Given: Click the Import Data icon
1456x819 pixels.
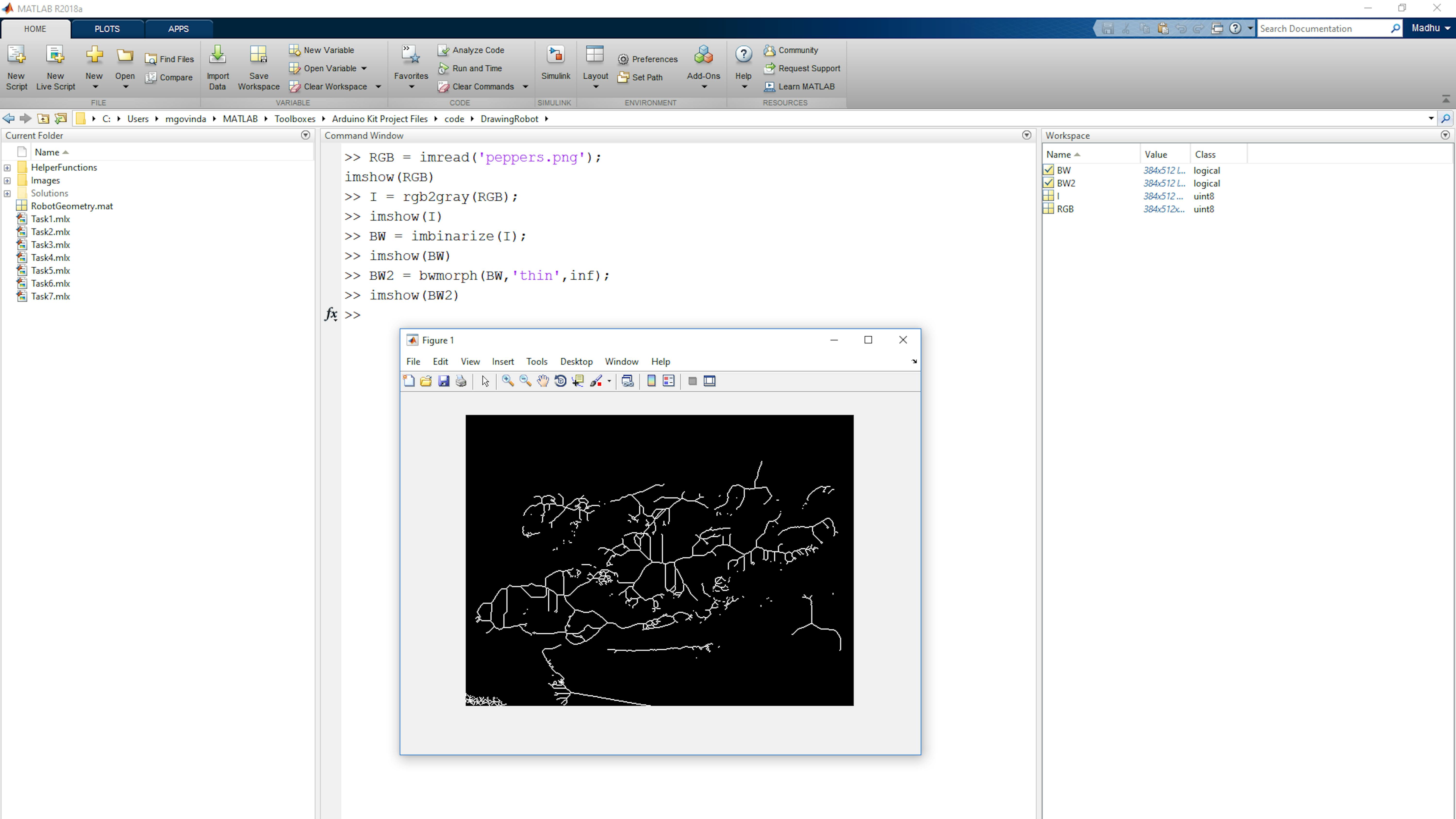Looking at the screenshot, I should coord(218,55).
